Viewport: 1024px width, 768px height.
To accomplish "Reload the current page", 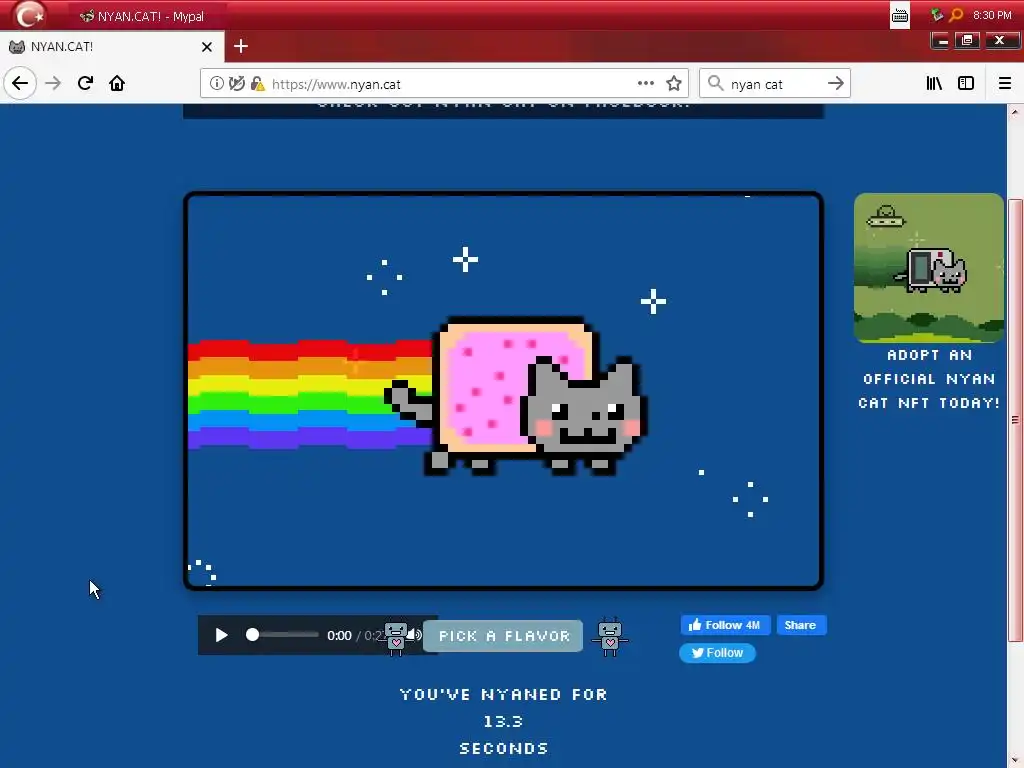I will 85,84.
